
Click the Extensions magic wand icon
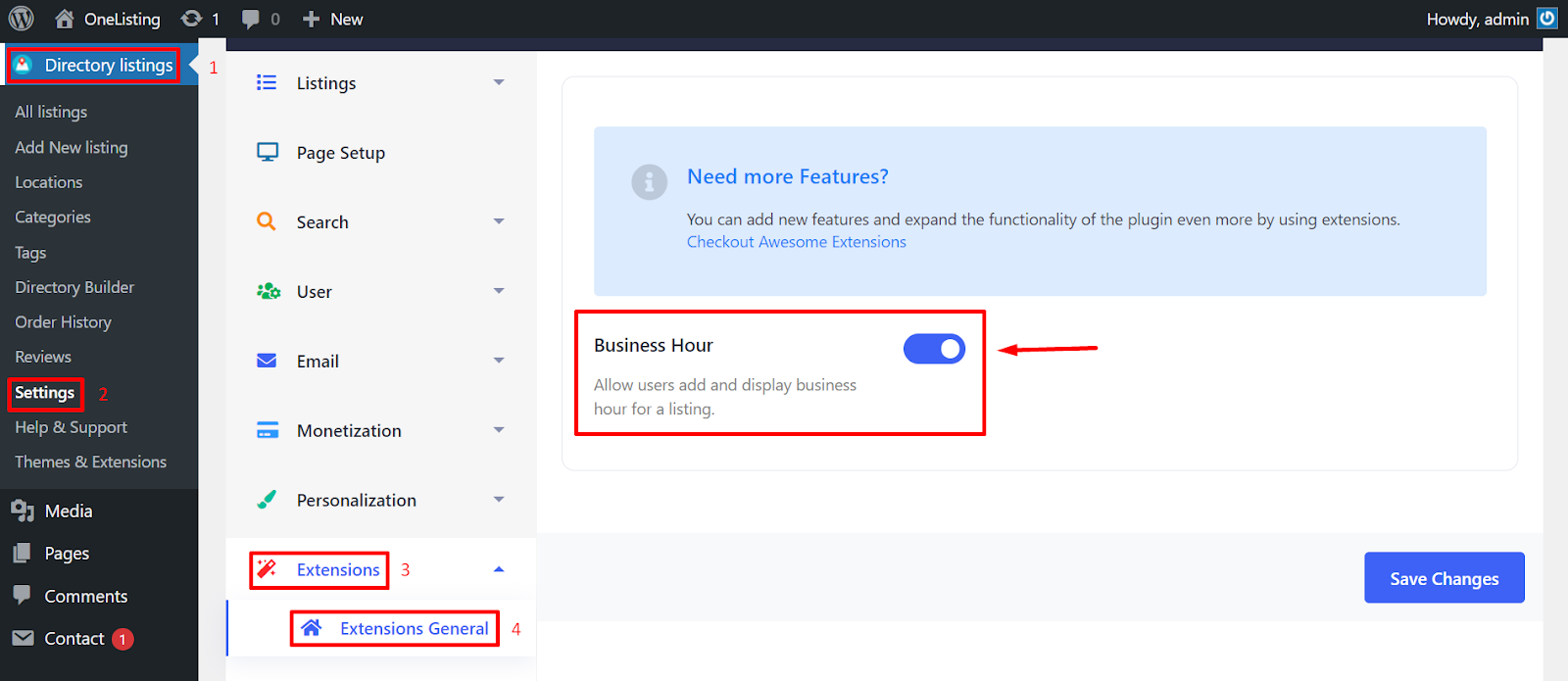(x=267, y=569)
